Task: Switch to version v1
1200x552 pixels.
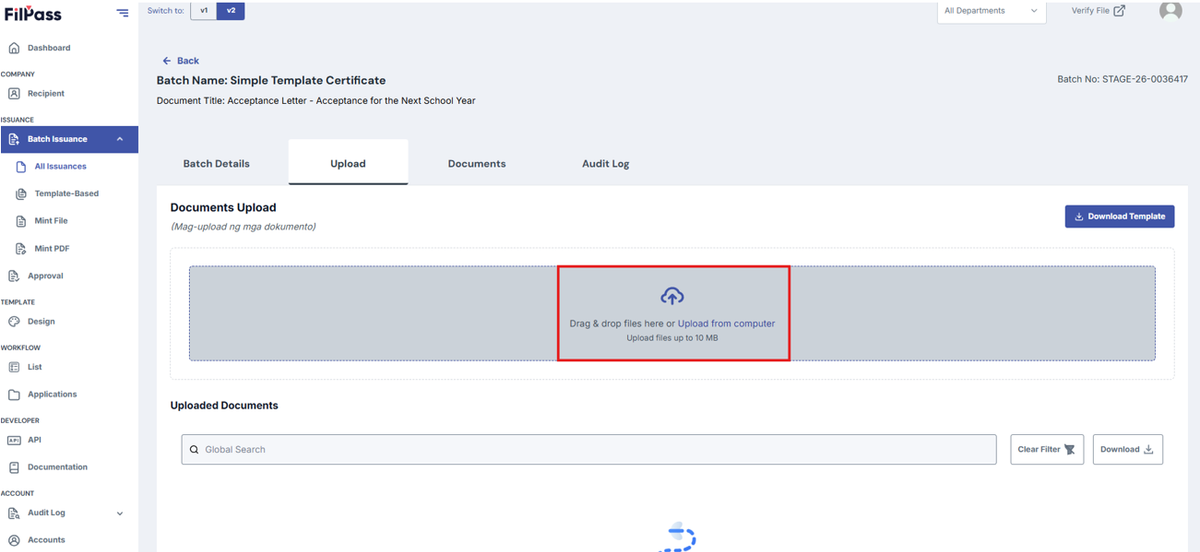Action: (204, 10)
